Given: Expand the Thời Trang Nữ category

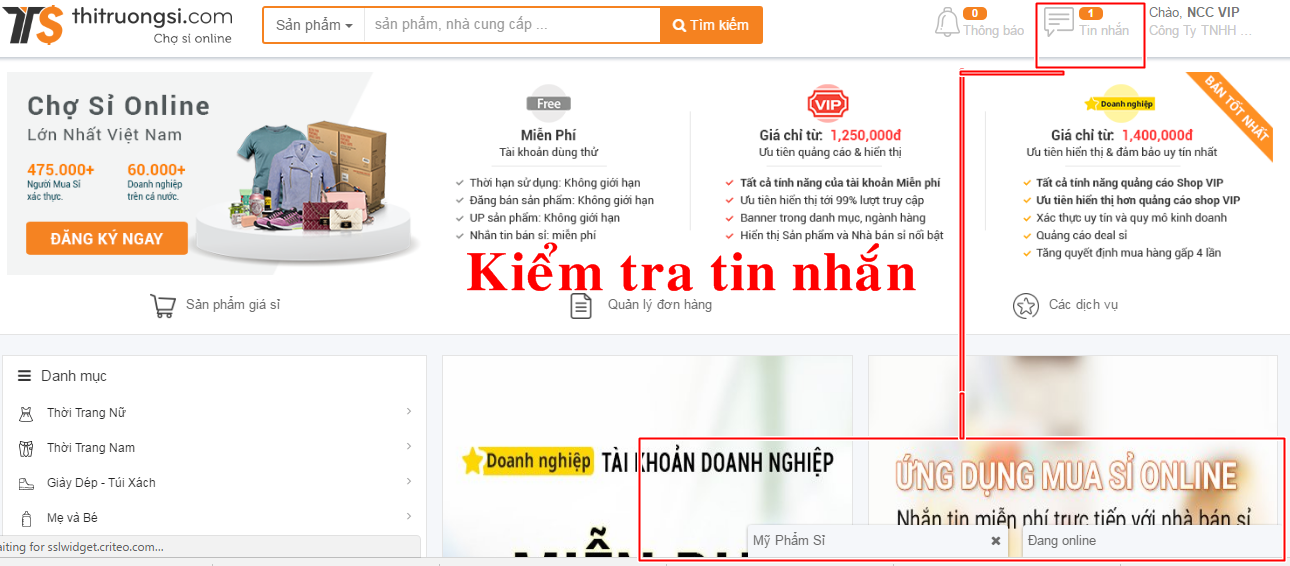Looking at the screenshot, I should pyautogui.click(x=409, y=411).
